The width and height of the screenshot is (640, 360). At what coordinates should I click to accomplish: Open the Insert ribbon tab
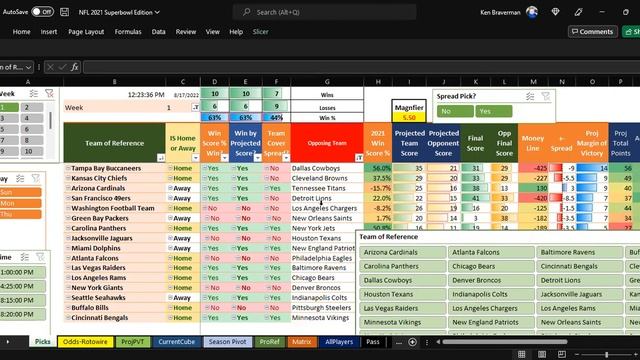coord(49,32)
